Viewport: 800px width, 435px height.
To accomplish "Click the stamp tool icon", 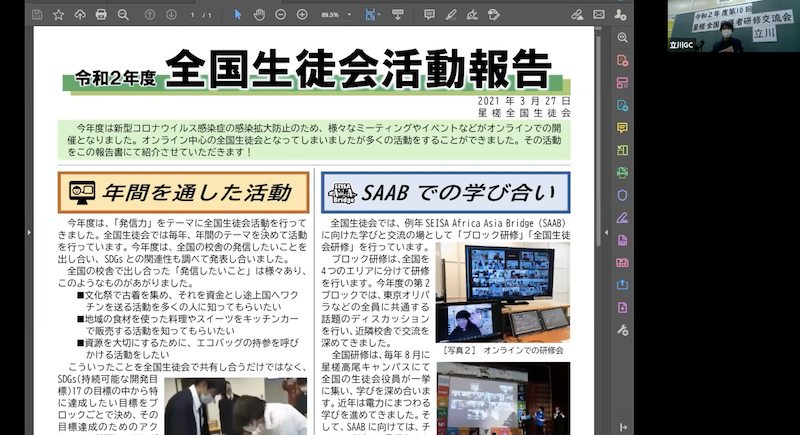I will click(x=493, y=15).
